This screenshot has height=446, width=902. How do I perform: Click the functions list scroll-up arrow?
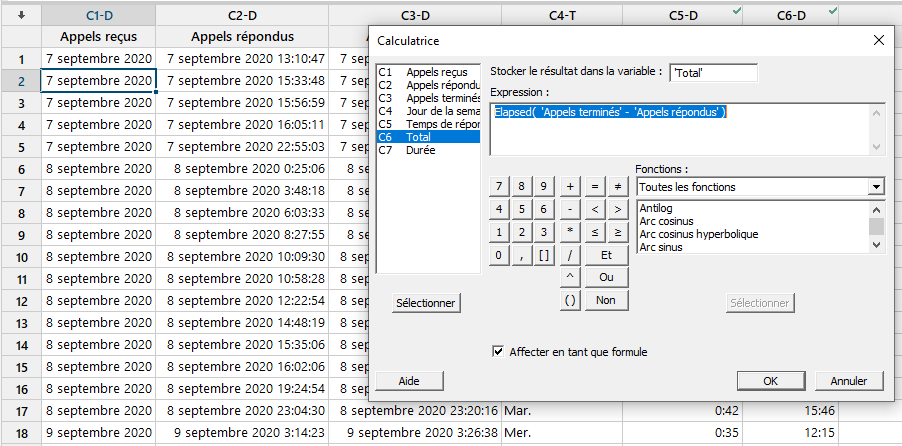876,209
